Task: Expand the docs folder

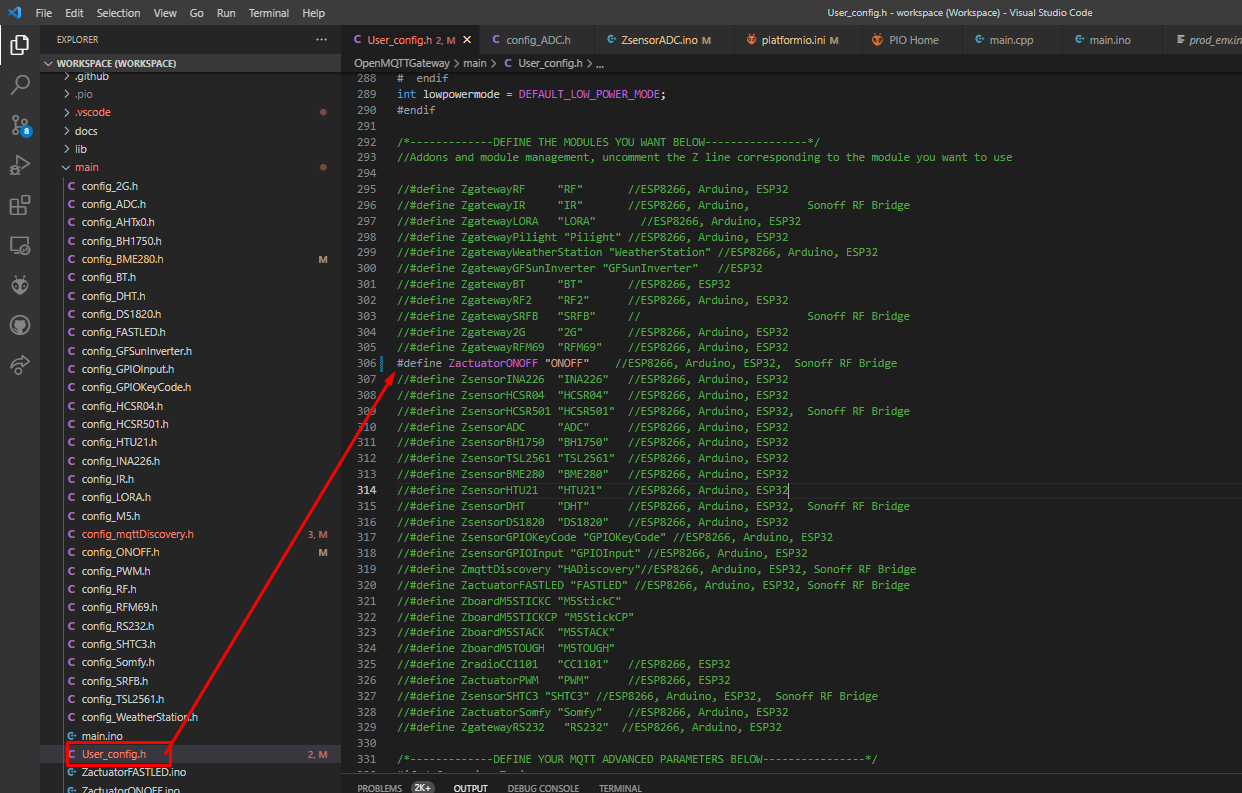Action: [190, 131]
